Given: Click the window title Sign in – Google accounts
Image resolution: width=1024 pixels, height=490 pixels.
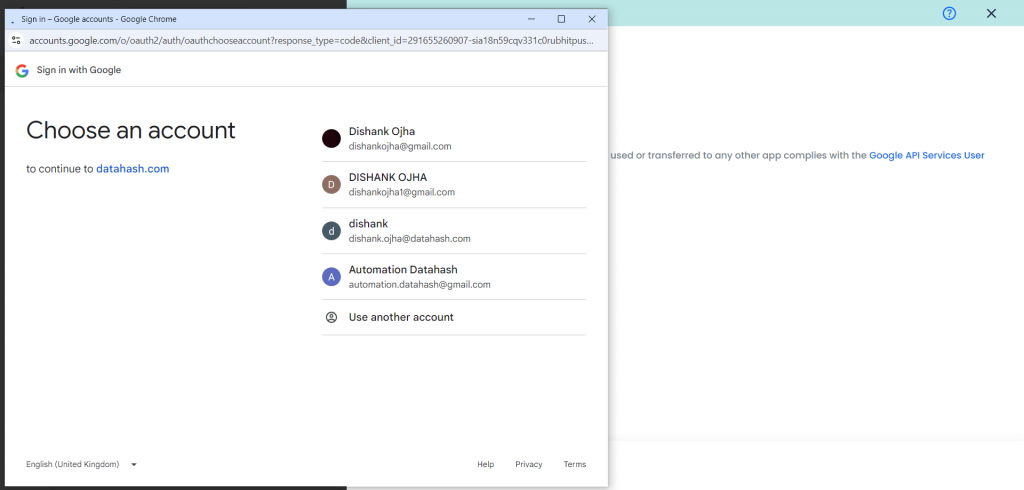Looking at the screenshot, I should click(x=99, y=19).
